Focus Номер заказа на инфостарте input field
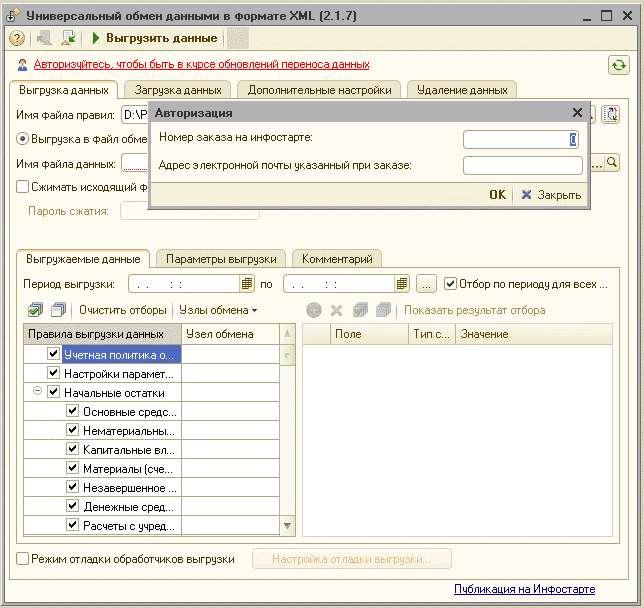Viewport: 644px width, 608px height. (x=522, y=140)
